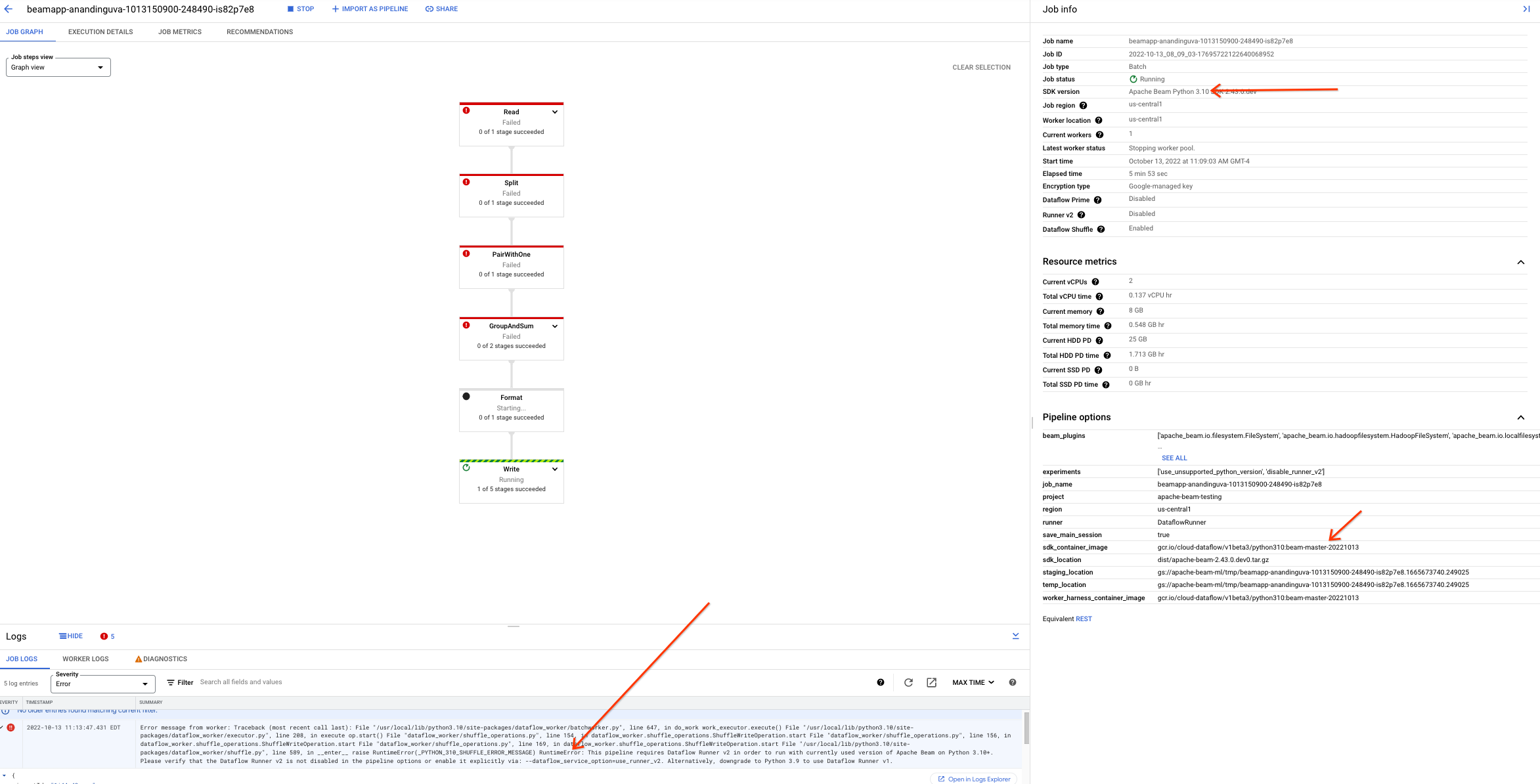
Task: Click help icon beside Dataflow Prime
Action: pos(1097,200)
